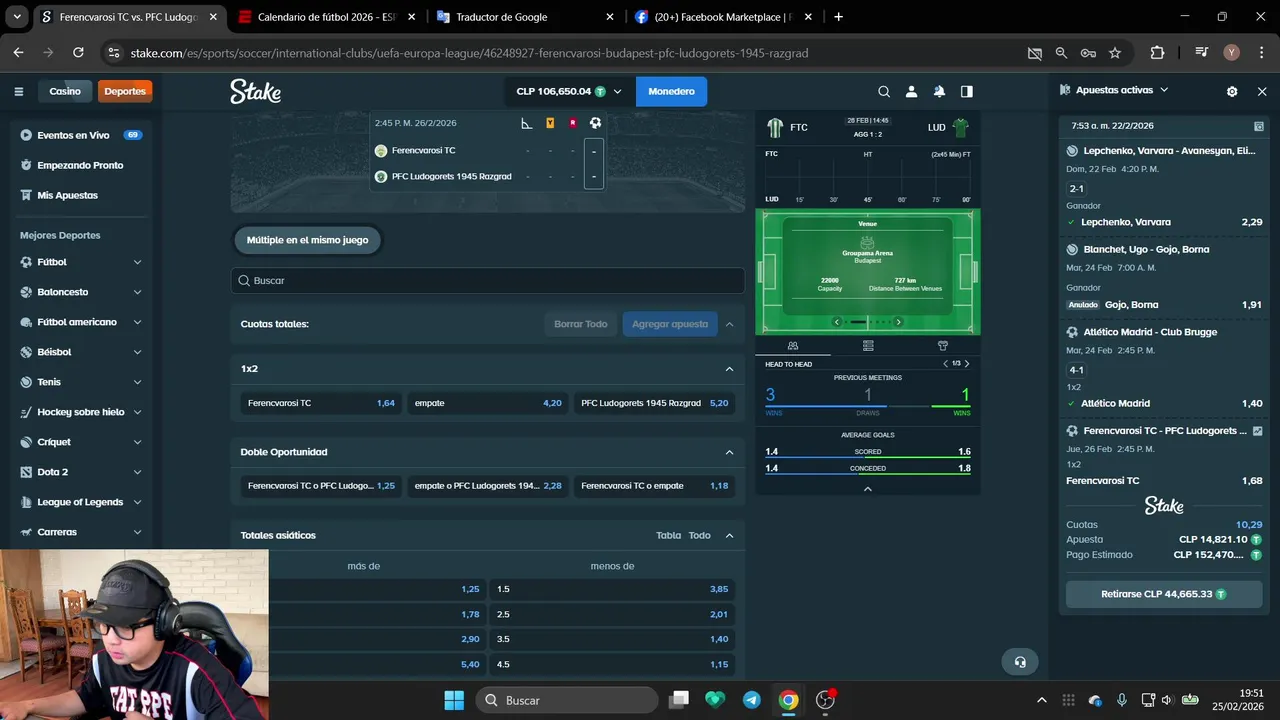Screen dimensions: 1280x720
Task: Open the notifications bell
Action: click(x=939, y=91)
